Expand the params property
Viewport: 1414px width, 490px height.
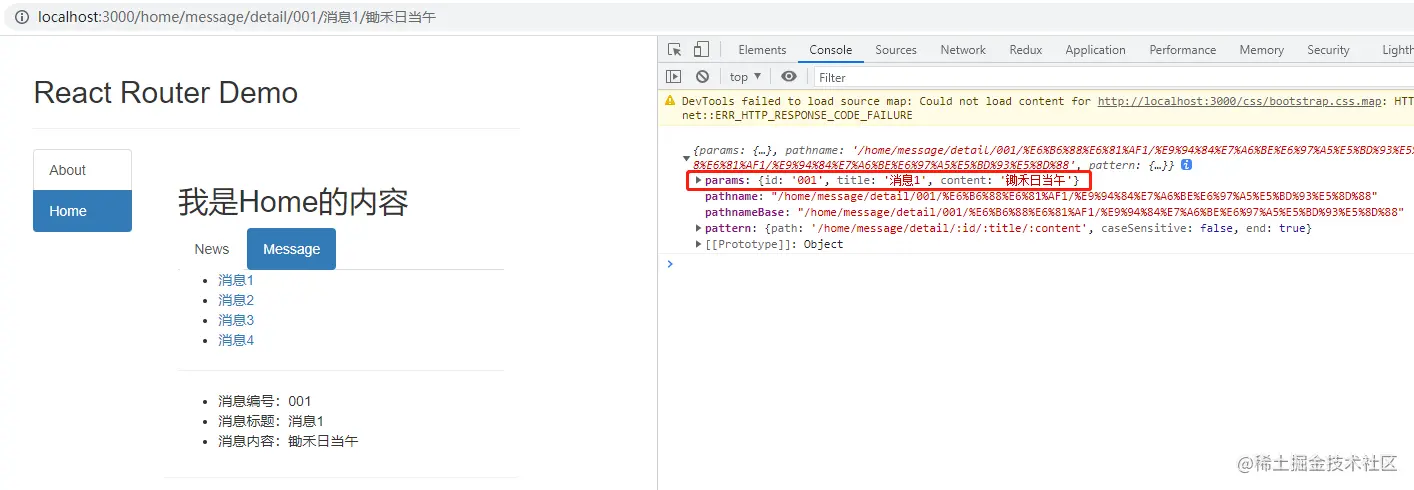click(699, 180)
